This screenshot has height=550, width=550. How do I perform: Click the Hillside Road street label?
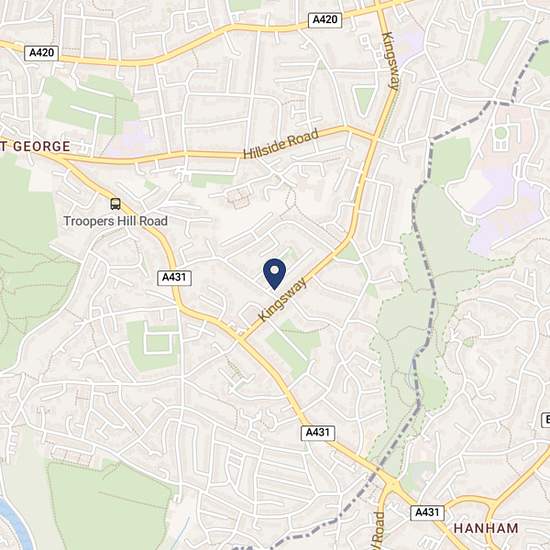(x=281, y=143)
